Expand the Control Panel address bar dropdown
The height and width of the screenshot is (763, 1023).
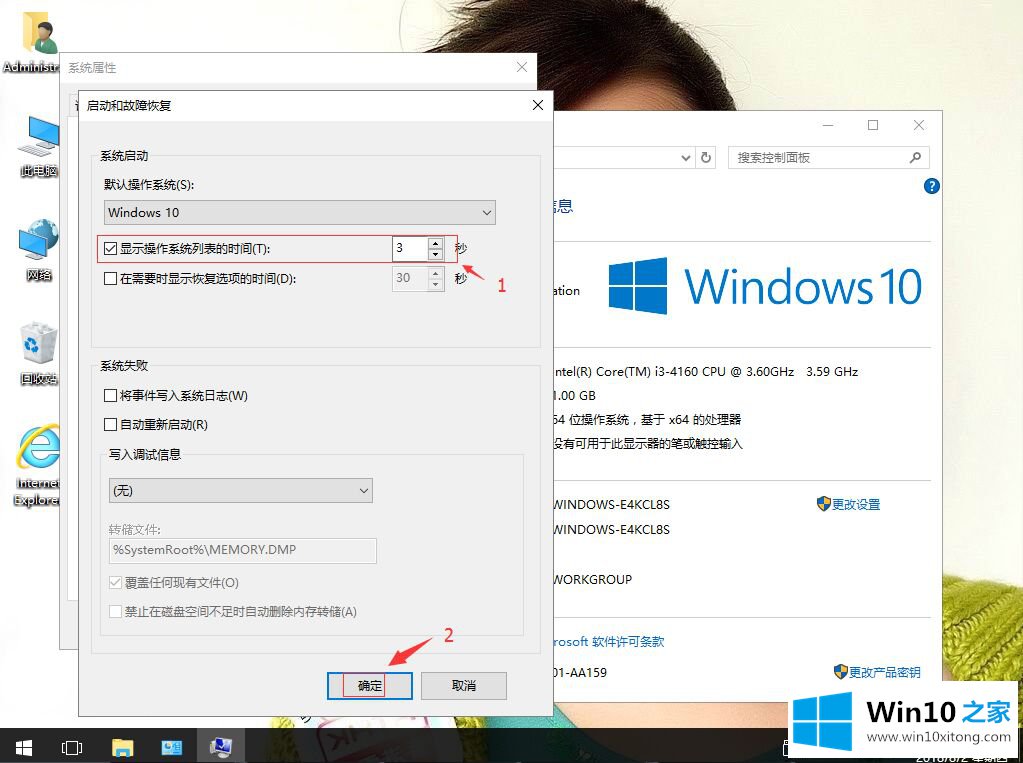click(x=685, y=157)
